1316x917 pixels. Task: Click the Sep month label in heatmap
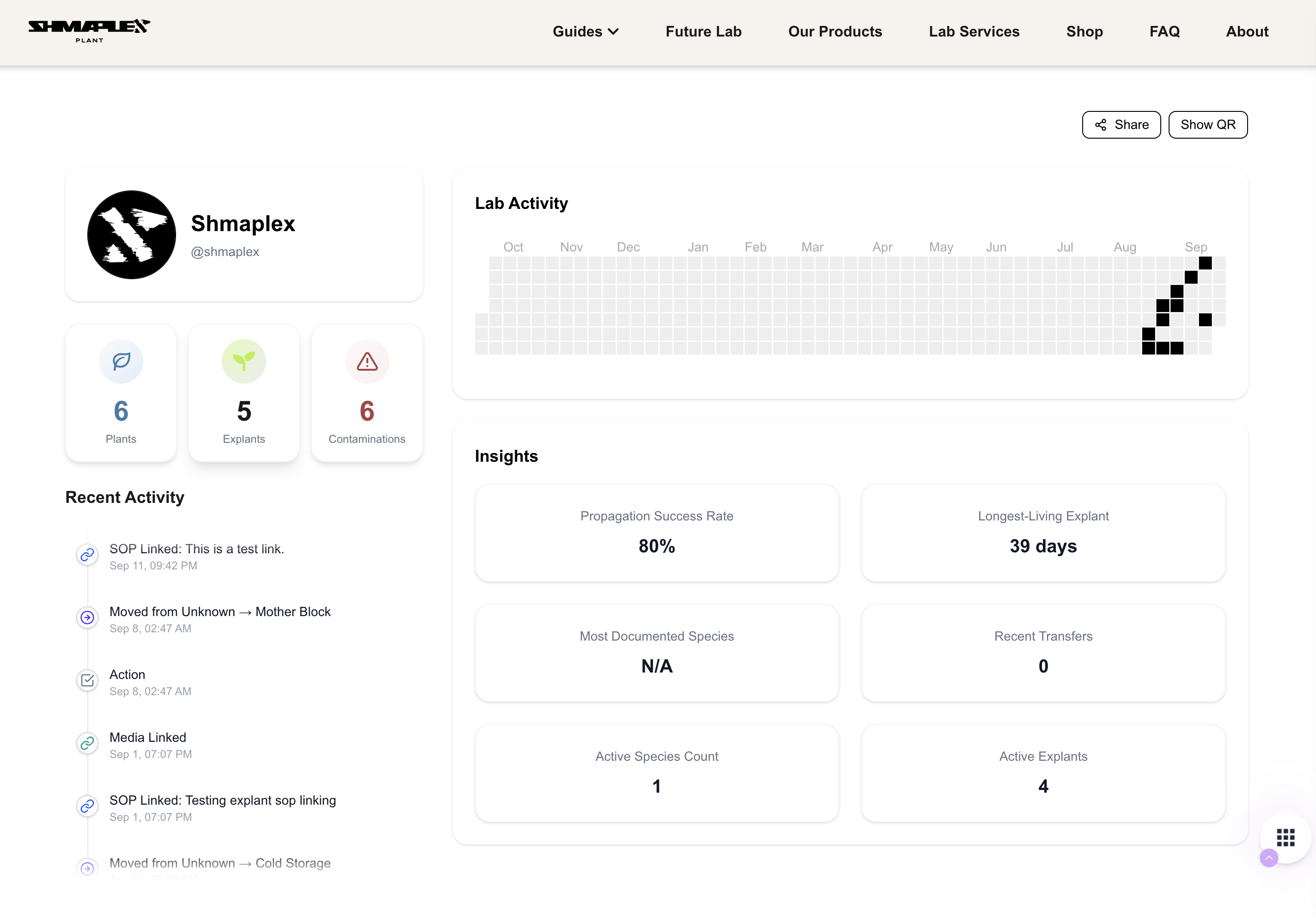click(x=1196, y=247)
